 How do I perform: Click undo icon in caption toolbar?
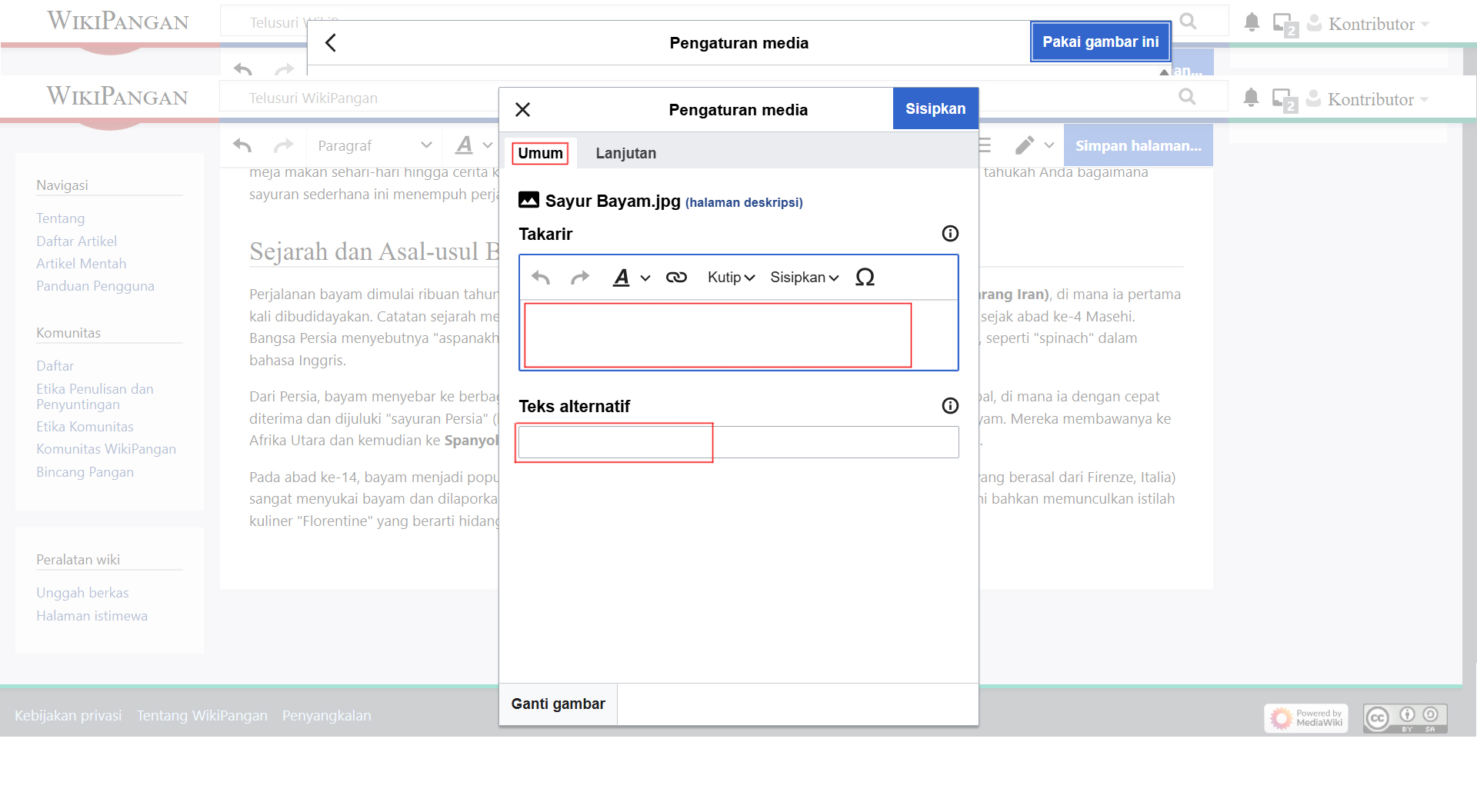pyautogui.click(x=541, y=278)
